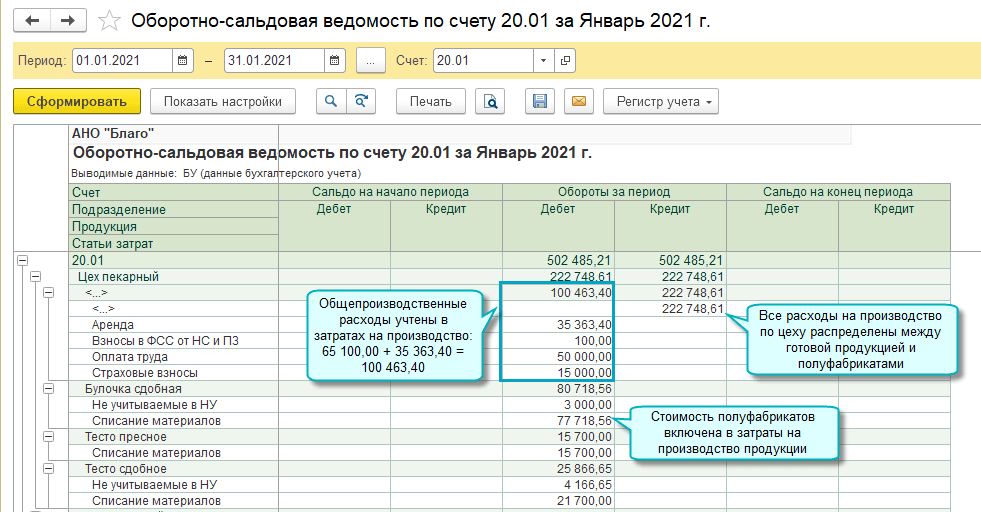Click the Сальдо на начало периода header
Screen dimensions: 981x512
pos(390,192)
